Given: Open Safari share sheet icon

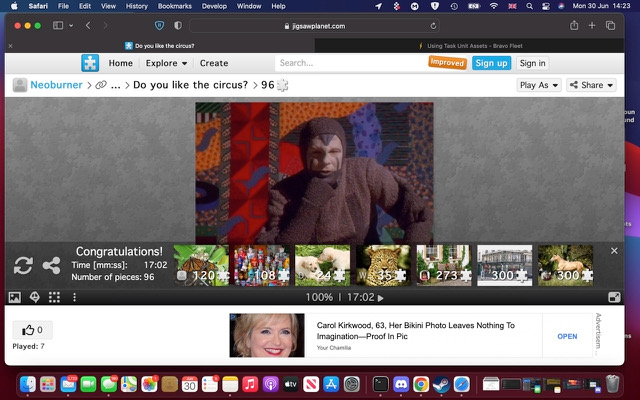Looking at the screenshot, I should pyautogui.click(x=574, y=25).
